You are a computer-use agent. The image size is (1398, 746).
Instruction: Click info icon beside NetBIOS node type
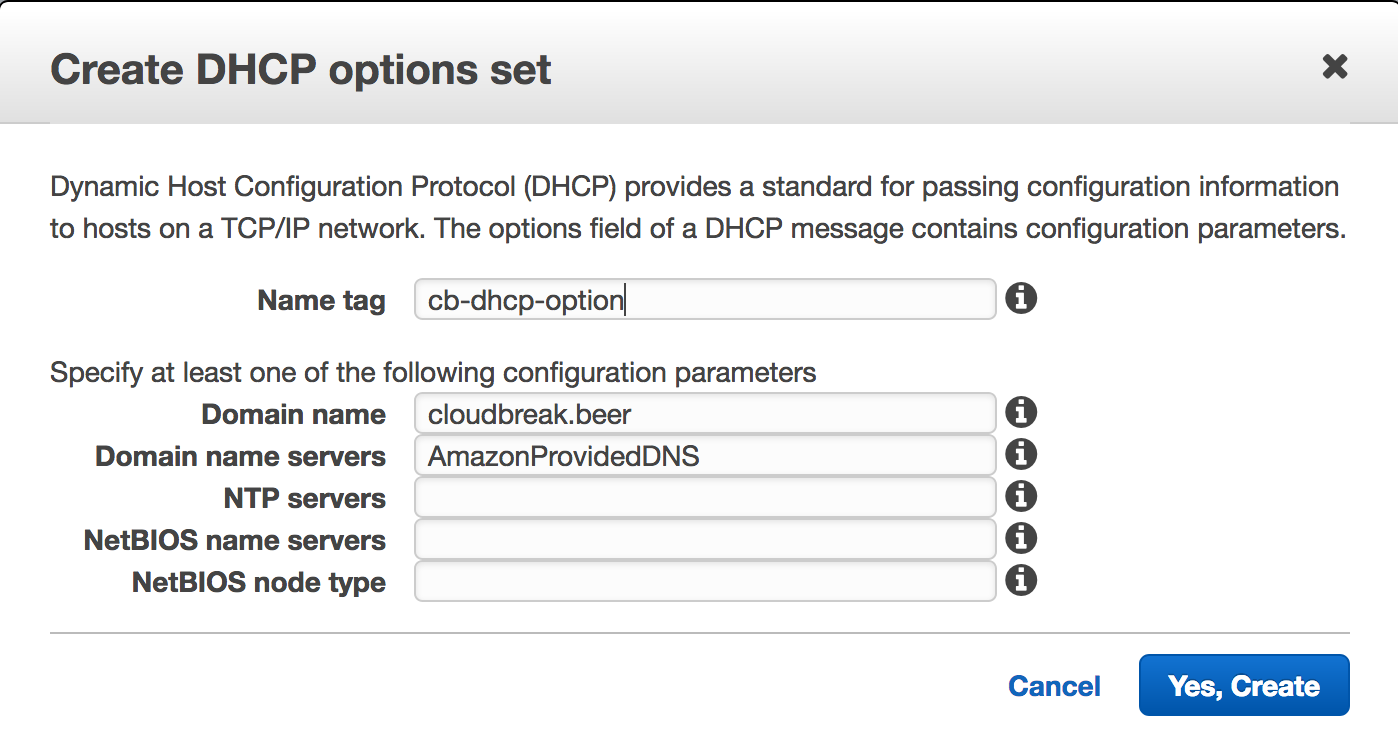point(1021,580)
